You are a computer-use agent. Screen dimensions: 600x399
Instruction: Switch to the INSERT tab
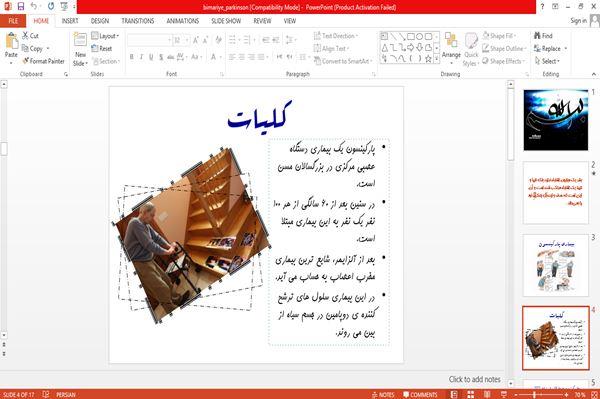pyautogui.click(x=70, y=21)
